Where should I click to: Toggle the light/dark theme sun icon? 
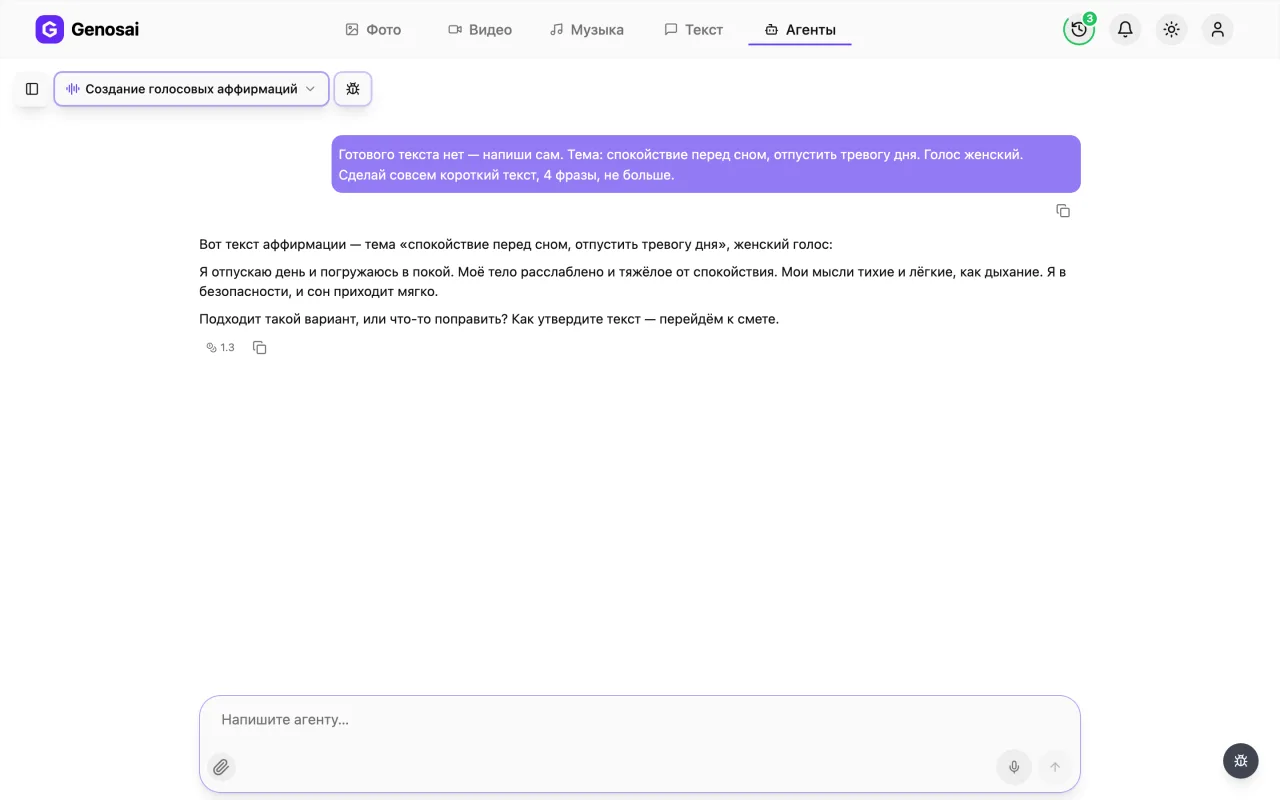point(1171,29)
